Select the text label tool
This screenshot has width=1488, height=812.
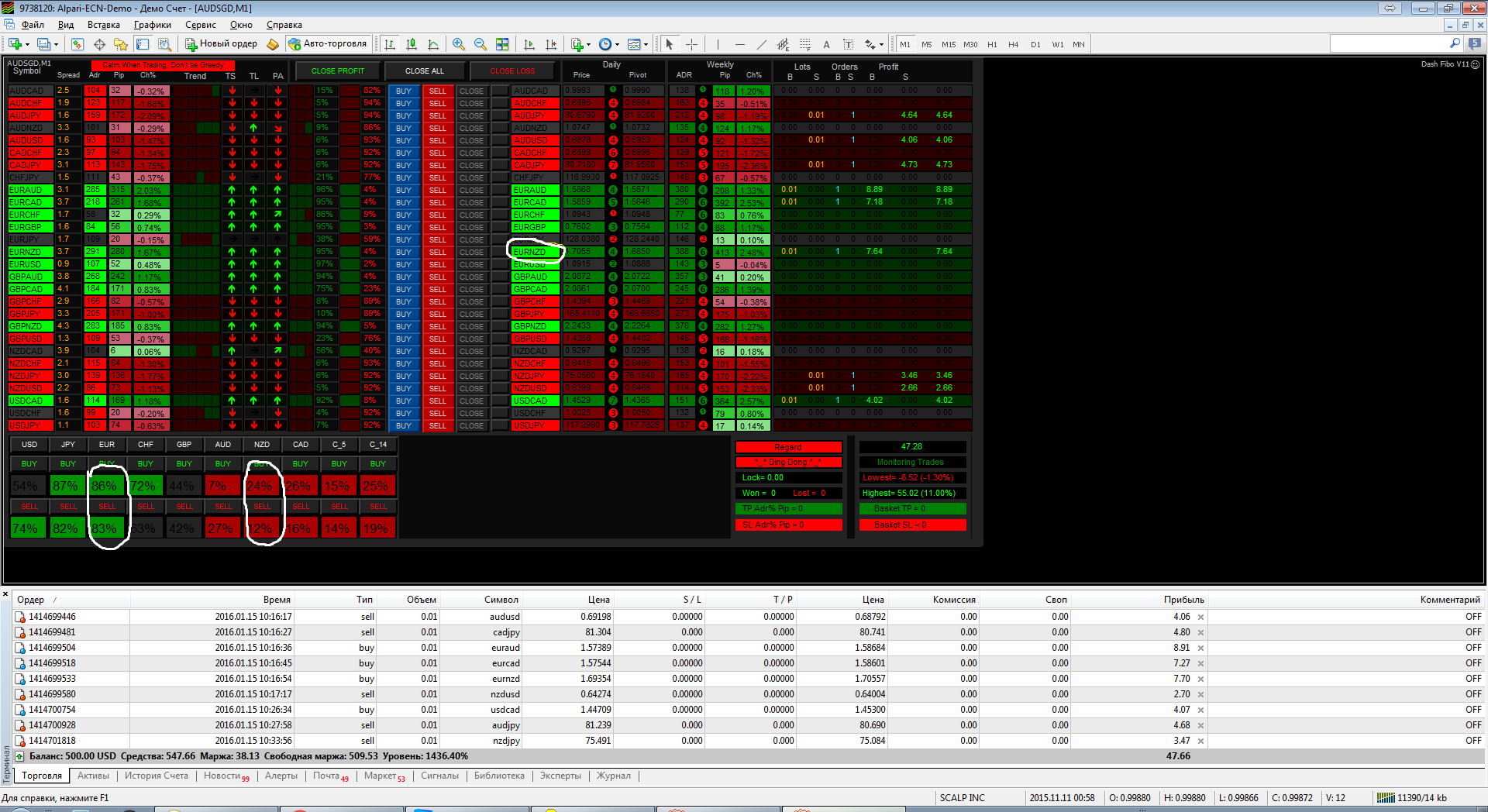[x=848, y=44]
